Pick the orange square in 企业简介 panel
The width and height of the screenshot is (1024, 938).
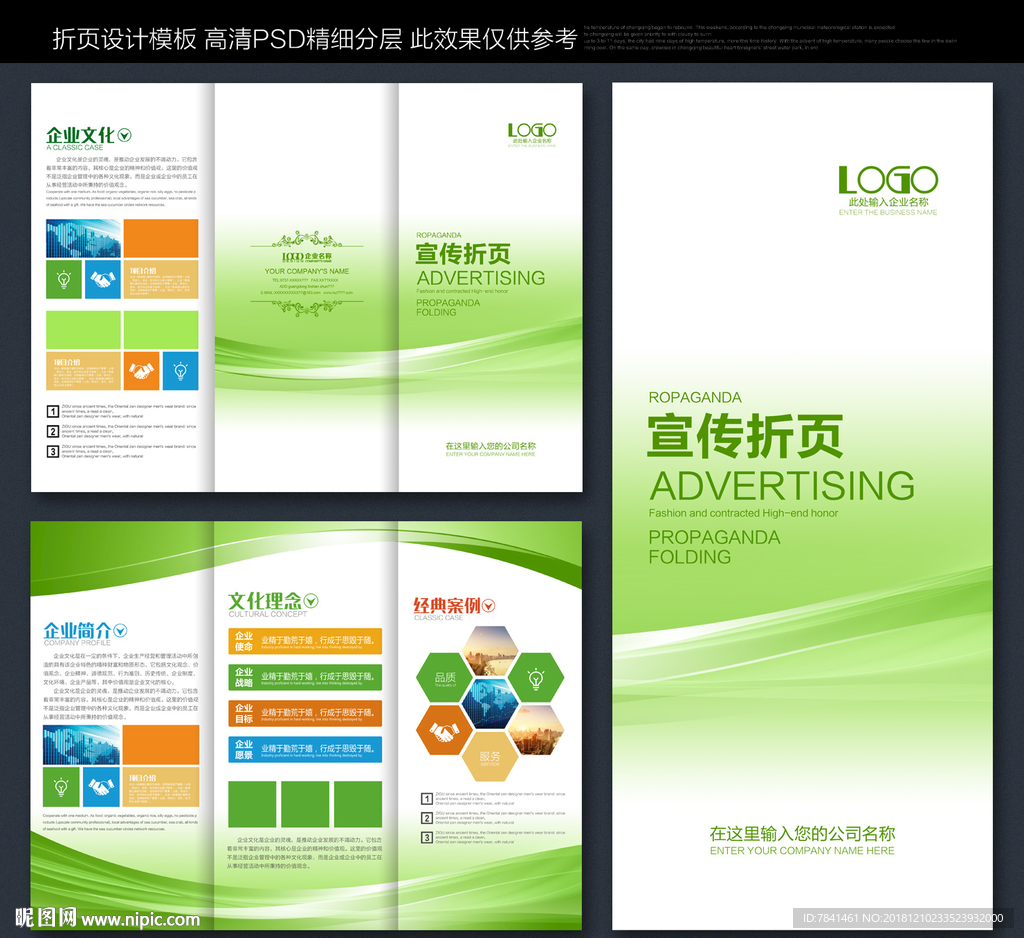161,745
